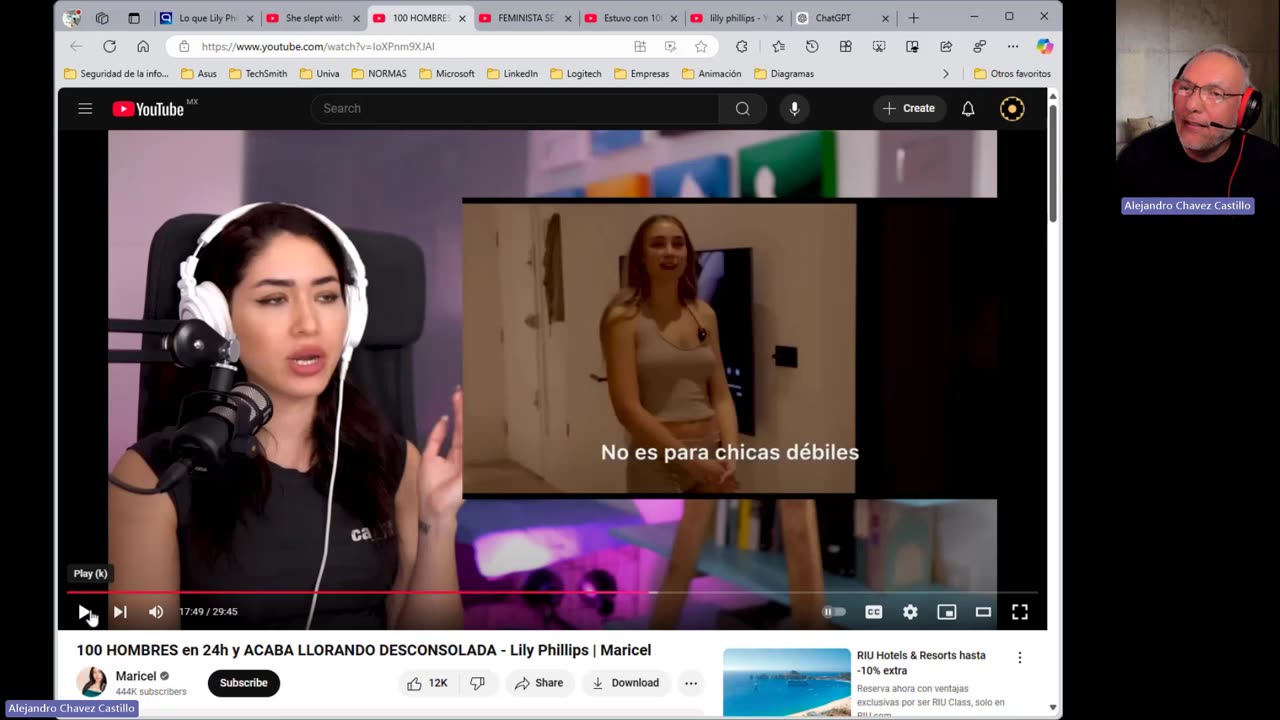The height and width of the screenshot is (720, 1280).
Task: Go to YouTube home logo
Action: (148, 109)
